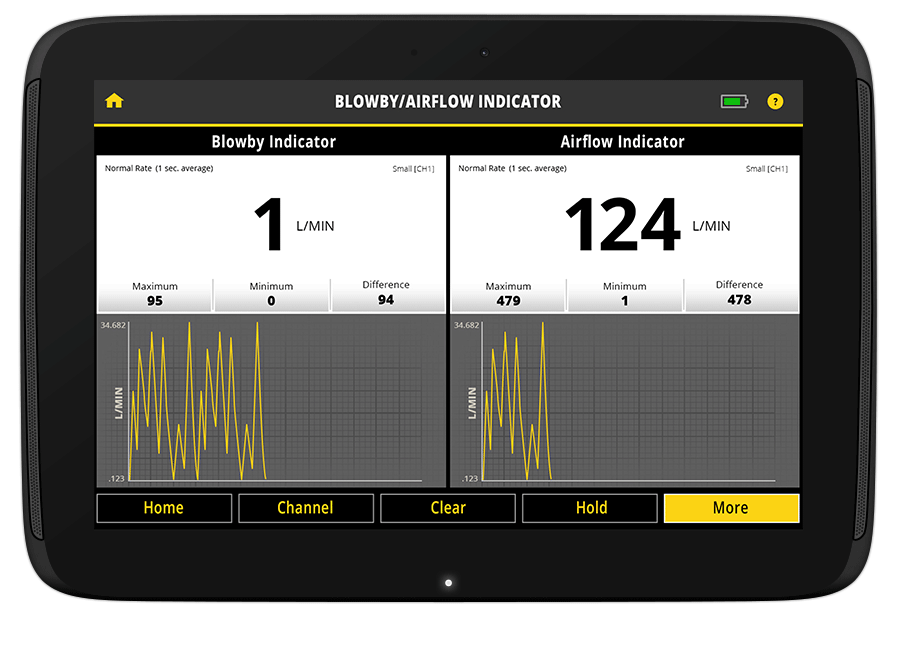Check the green battery status icon
Image resolution: width=900 pixels, height=647 pixels.
pos(734,101)
